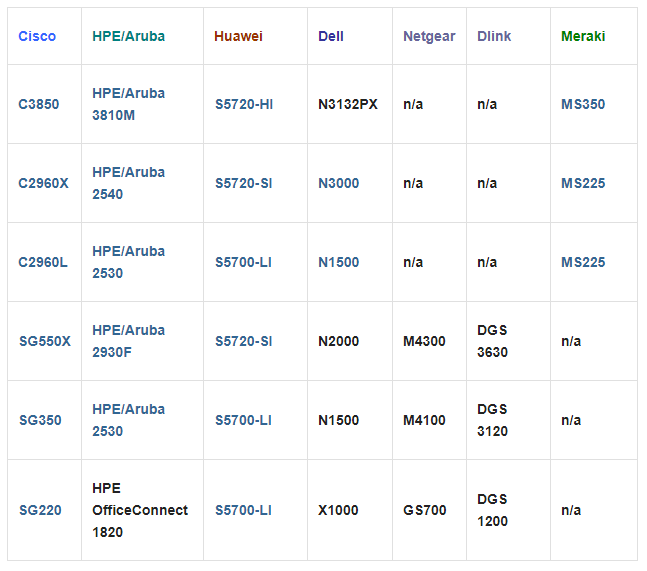Image resolution: width=647 pixels, height=571 pixels.
Task: Open the C2960L link
Action: [43, 262]
